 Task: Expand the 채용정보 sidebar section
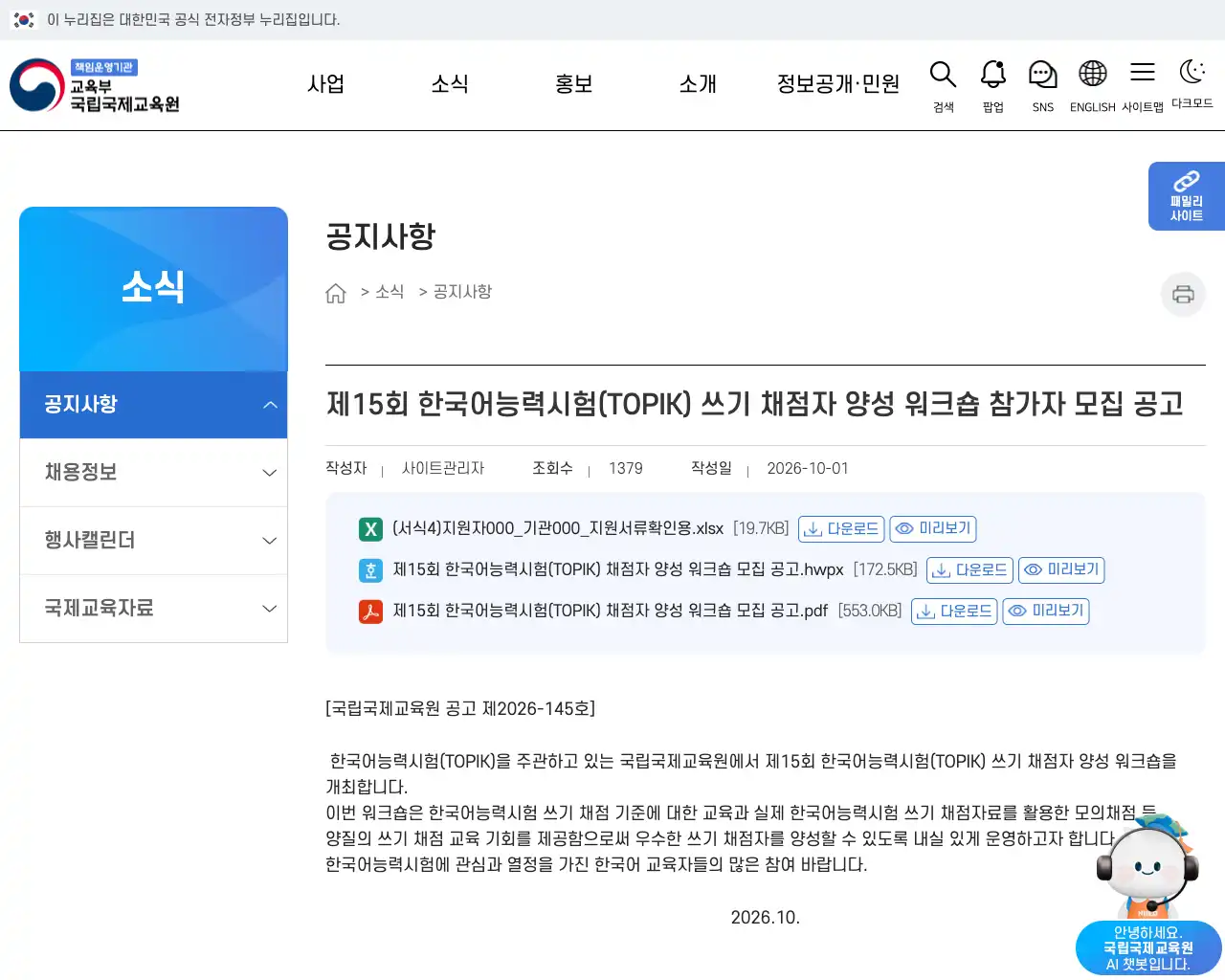click(x=153, y=473)
